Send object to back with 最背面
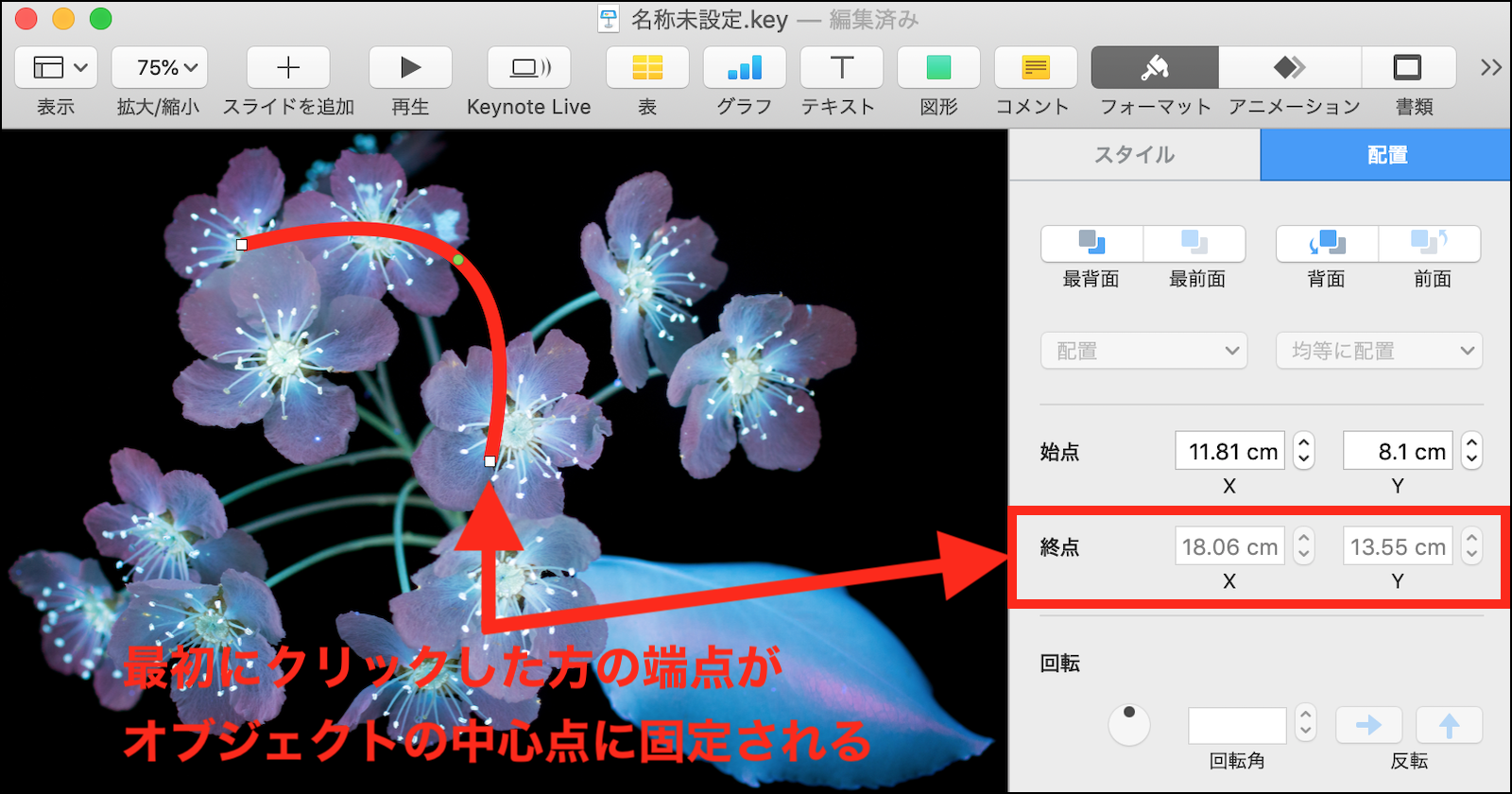1512x794 pixels. pyautogui.click(x=1091, y=244)
